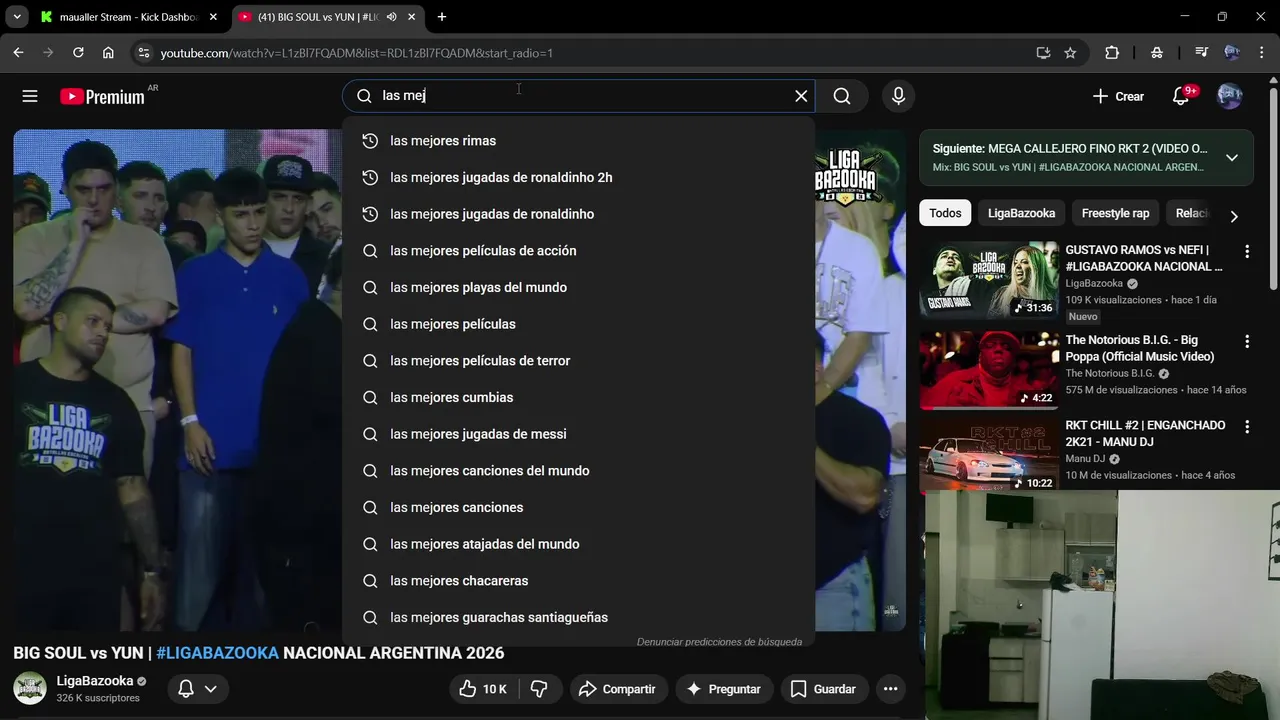Click the Crear button
The image size is (1280, 720).
pos(1118,96)
